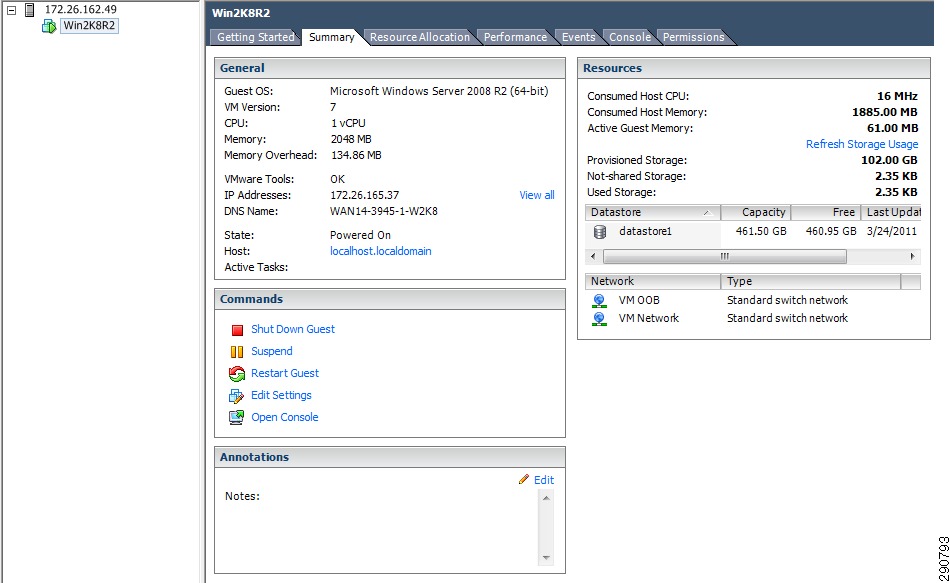Click the VM Network globe icon
The width and height of the screenshot is (950, 583).
click(x=599, y=319)
